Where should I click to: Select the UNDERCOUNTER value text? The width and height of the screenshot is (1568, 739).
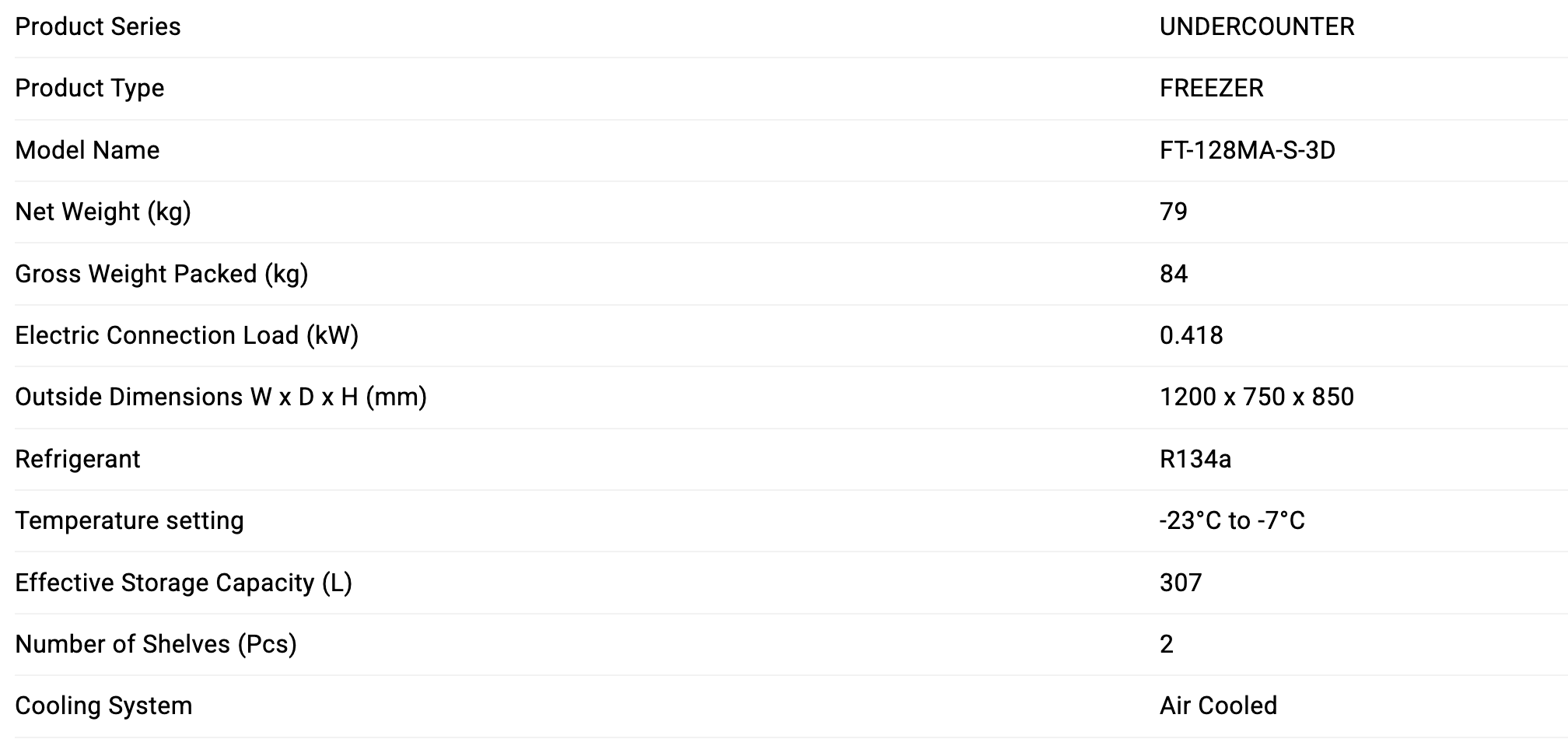1256,26
